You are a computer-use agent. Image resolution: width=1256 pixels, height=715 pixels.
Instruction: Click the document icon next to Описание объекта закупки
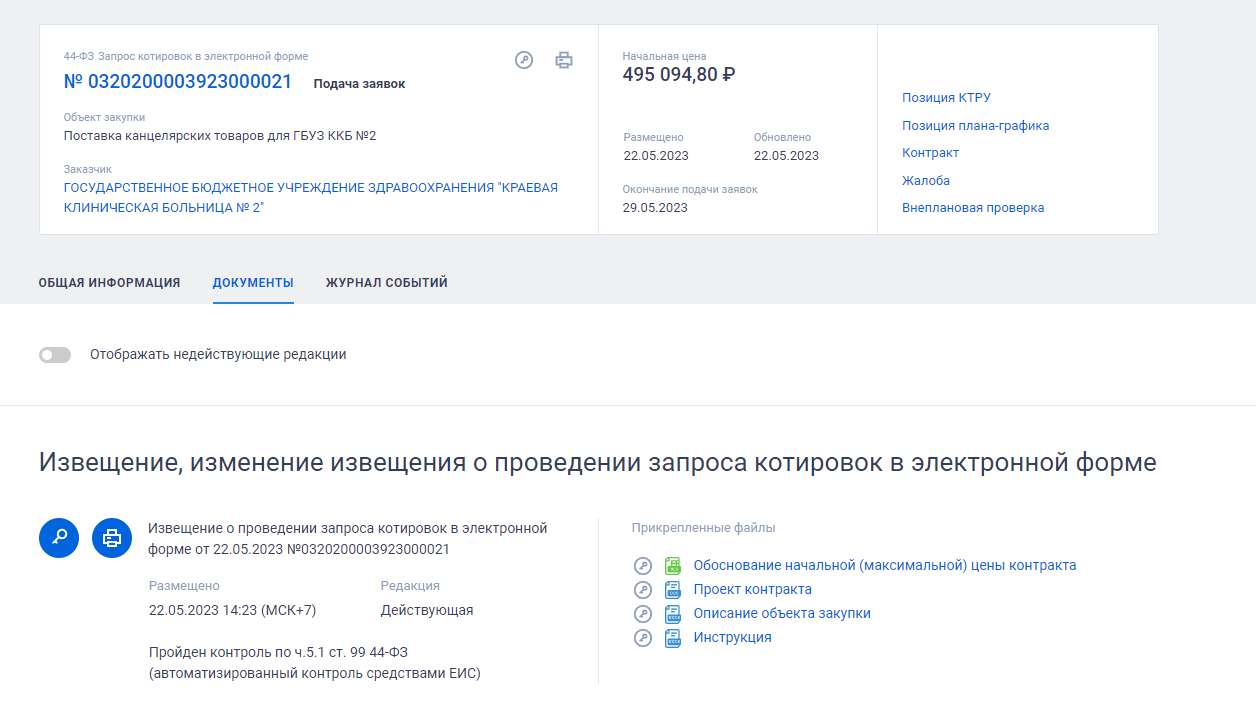click(672, 613)
